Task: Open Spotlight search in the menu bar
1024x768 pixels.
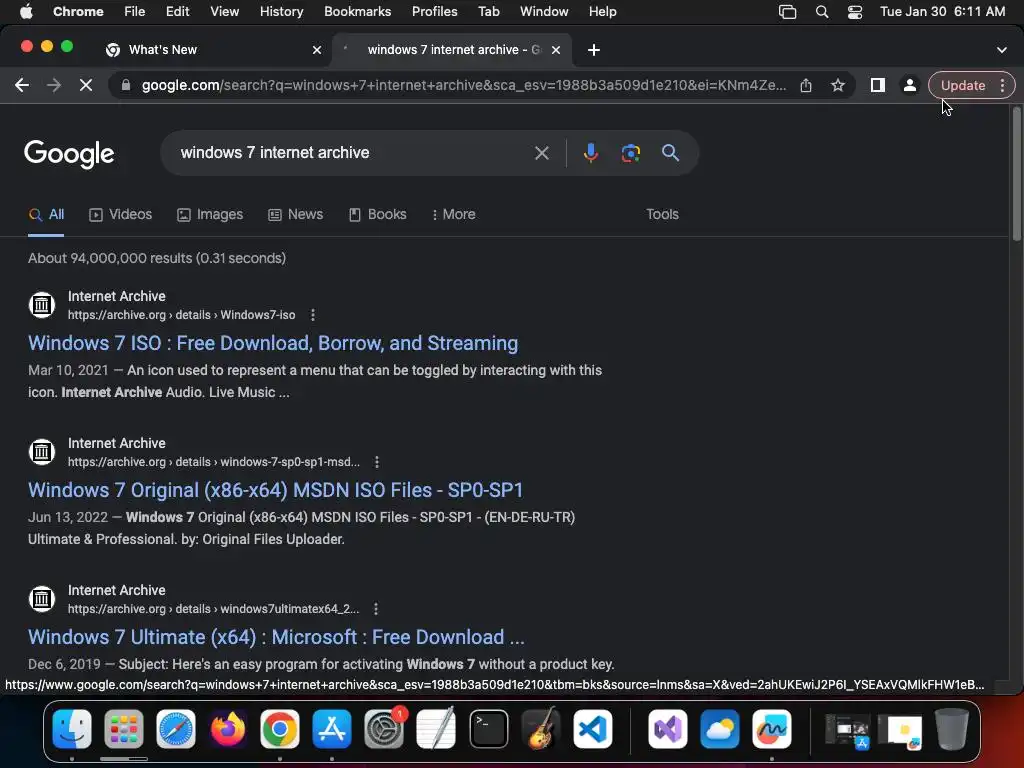Action: click(x=822, y=12)
